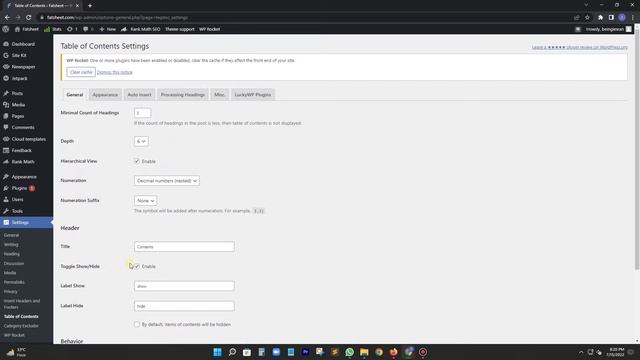Click the WordPress logo in admin bar
The image size is (640, 360).
point(6,29)
